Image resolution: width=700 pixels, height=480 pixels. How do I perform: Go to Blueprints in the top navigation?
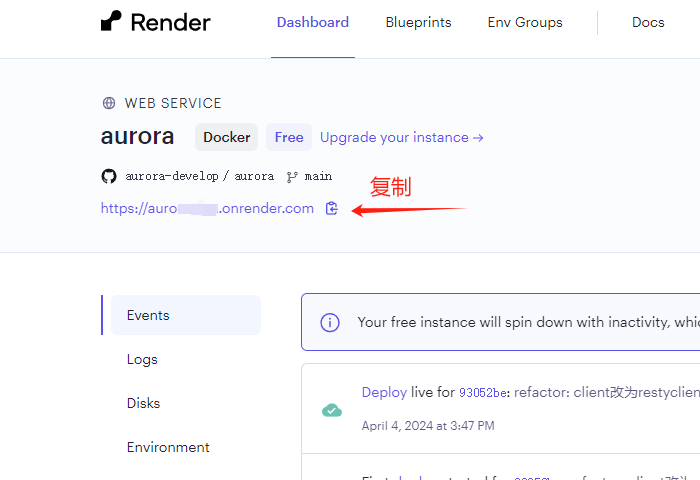(x=418, y=22)
